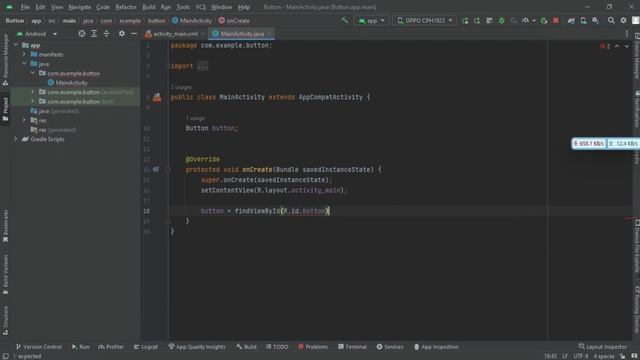Viewport: 640px width, 360px height.
Task: Click the Search Everywhere magnifier icon
Action: click(611, 20)
